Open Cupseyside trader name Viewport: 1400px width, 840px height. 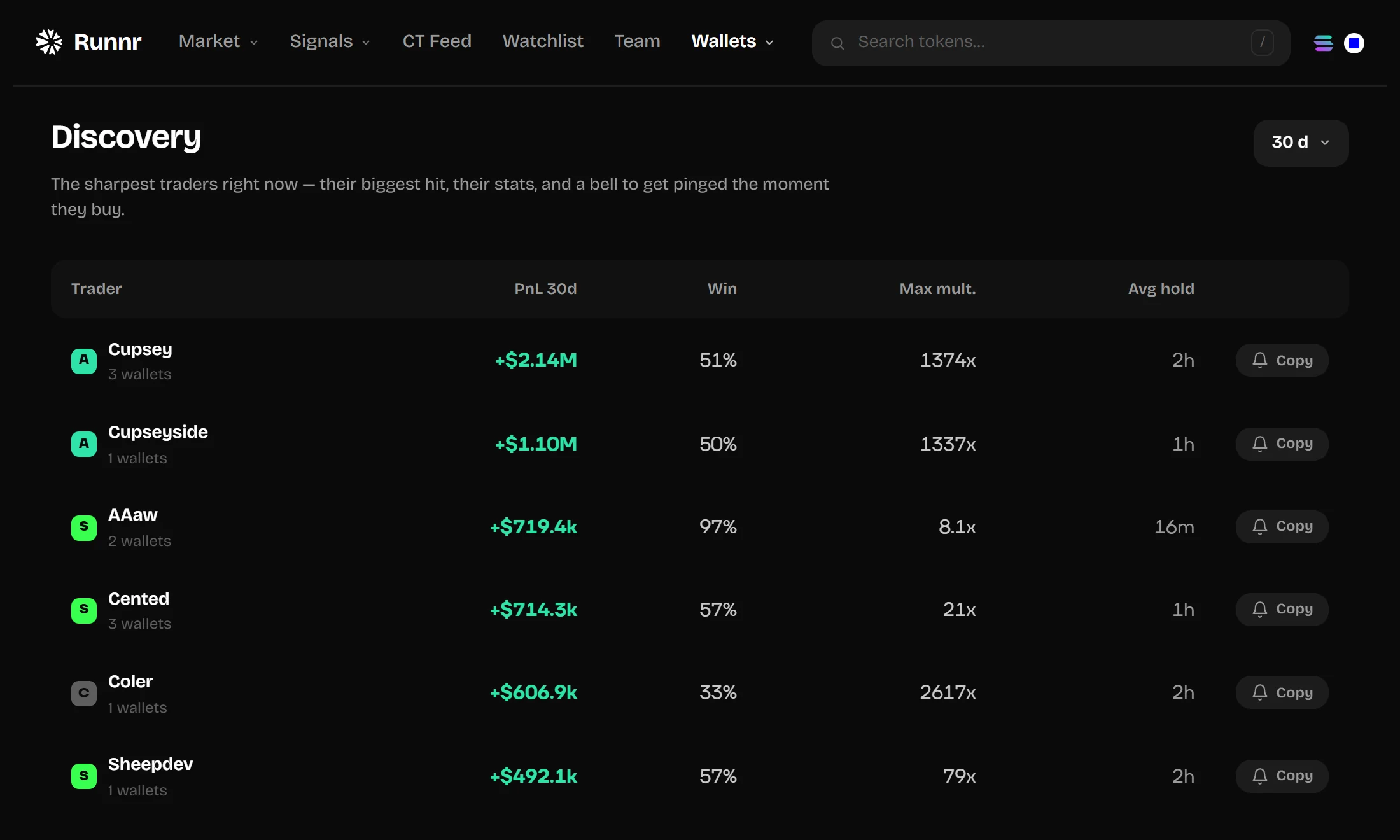pyautogui.click(x=158, y=432)
